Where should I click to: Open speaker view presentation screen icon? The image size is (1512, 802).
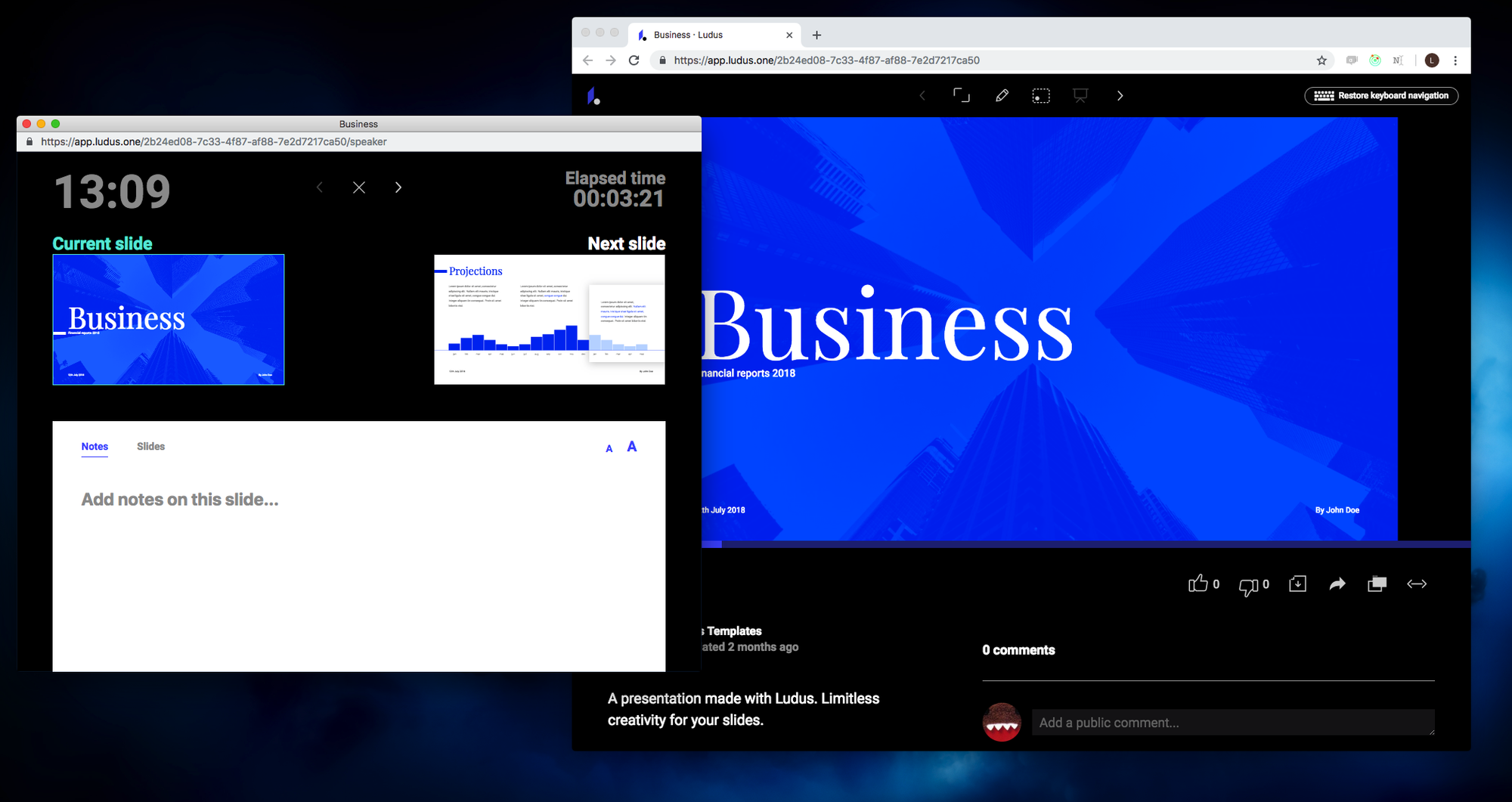tap(1080, 95)
